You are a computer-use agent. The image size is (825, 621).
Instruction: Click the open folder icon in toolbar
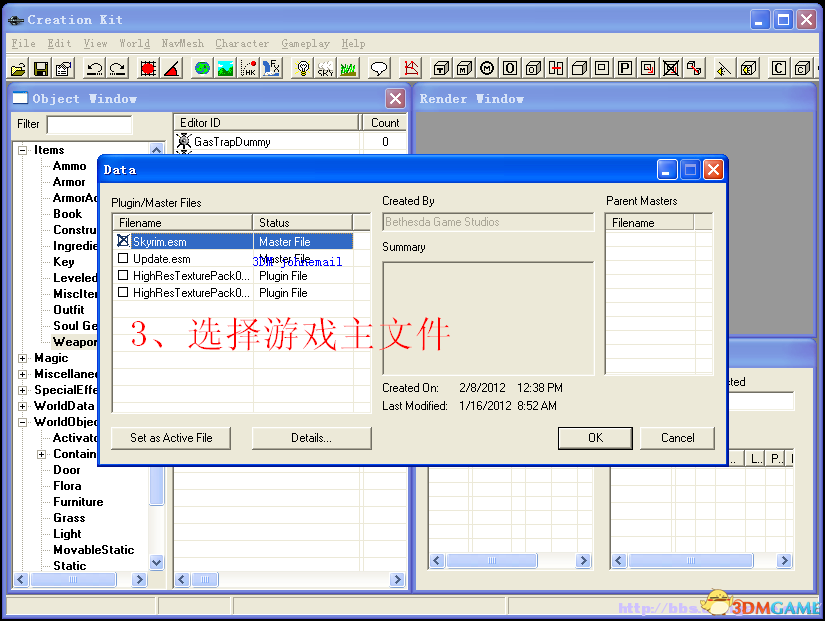(18, 68)
